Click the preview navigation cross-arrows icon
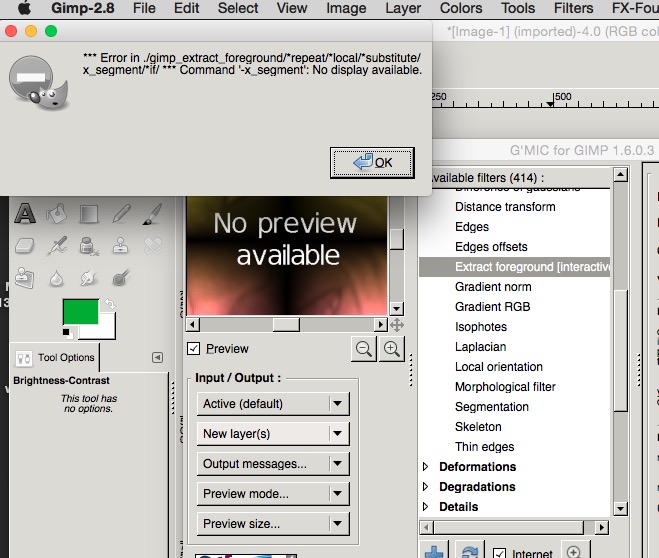The height and width of the screenshot is (558, 659). click(397, 325)
